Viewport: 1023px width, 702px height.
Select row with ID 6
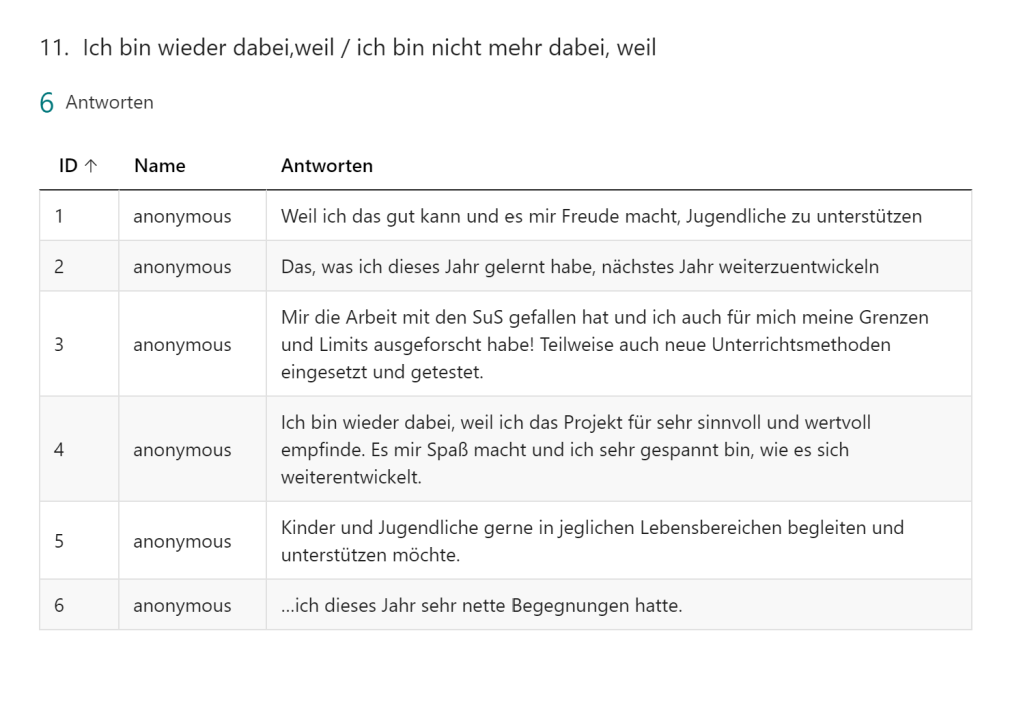click(60, 605)
